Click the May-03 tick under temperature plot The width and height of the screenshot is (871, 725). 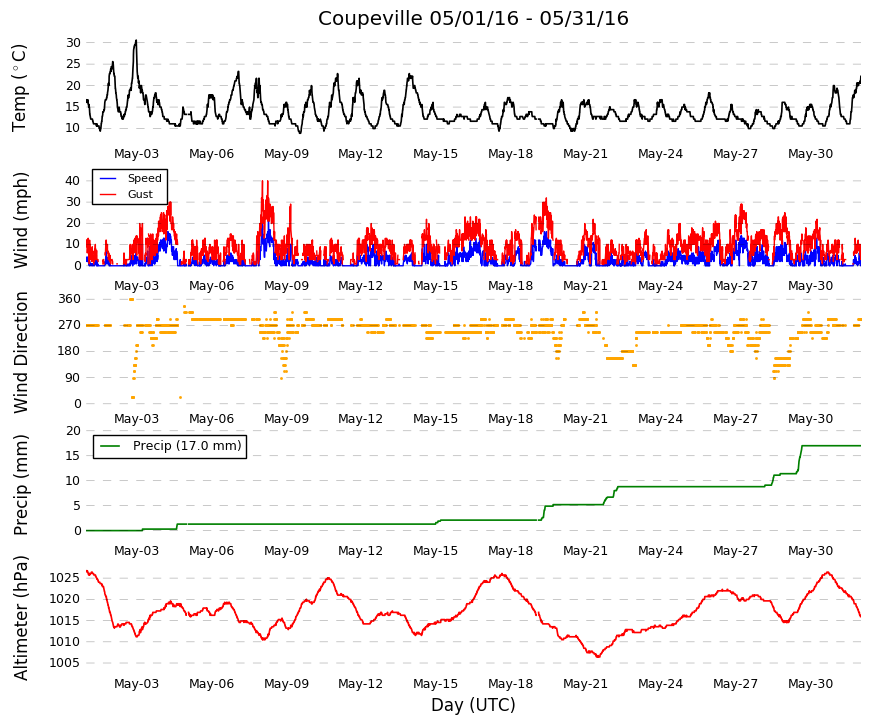pos(136,154)
